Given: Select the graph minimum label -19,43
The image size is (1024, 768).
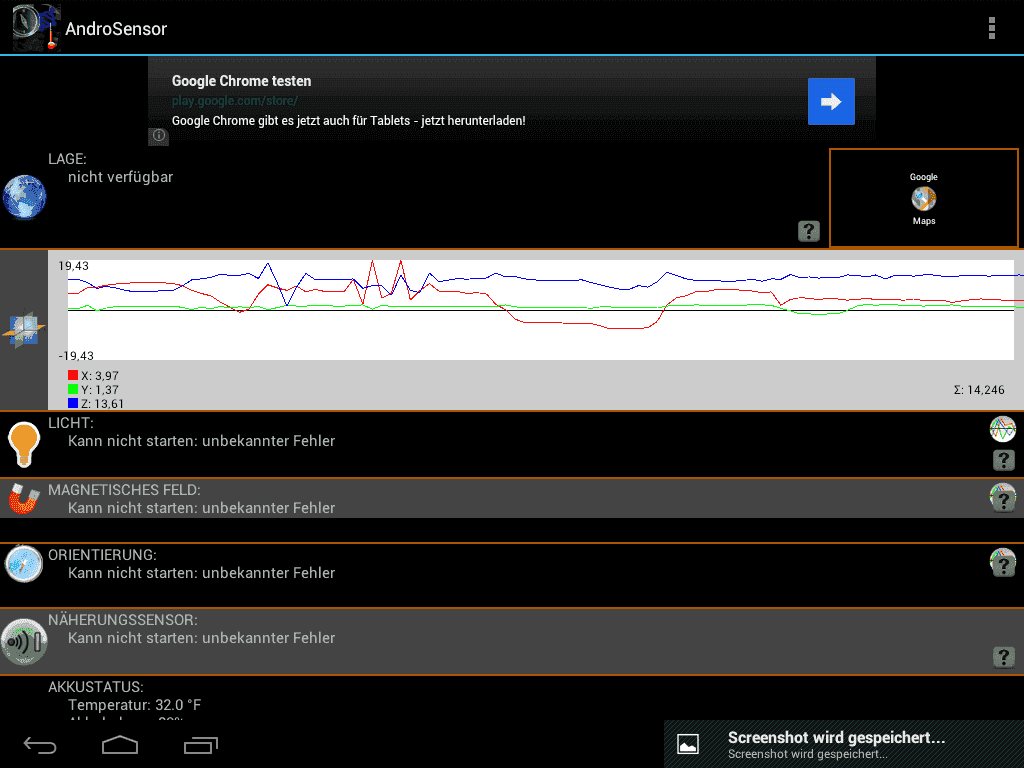Looking at the screenshot, I should point(76,356).
